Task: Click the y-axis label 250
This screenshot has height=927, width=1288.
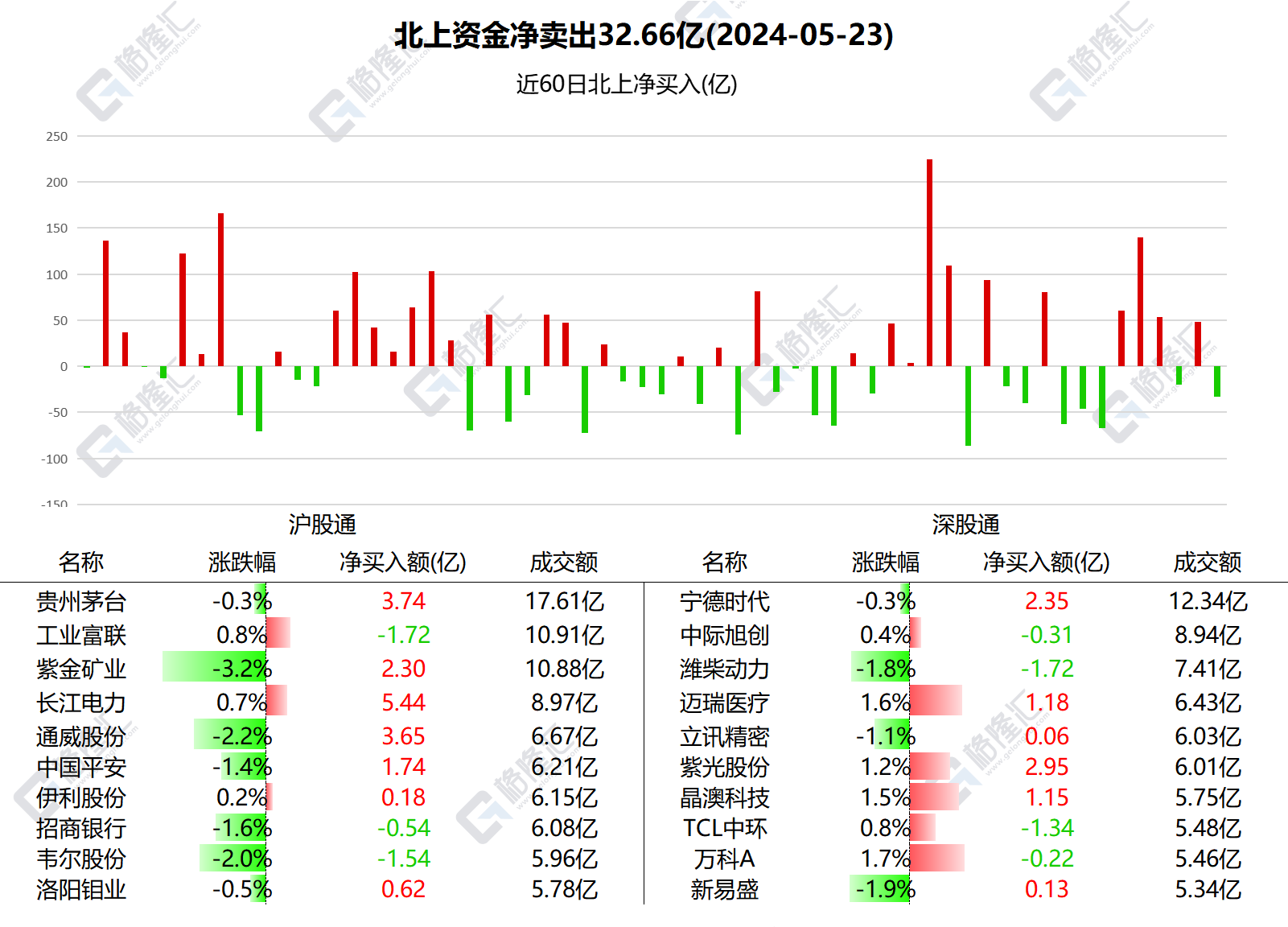Action: tap(57, 137)
